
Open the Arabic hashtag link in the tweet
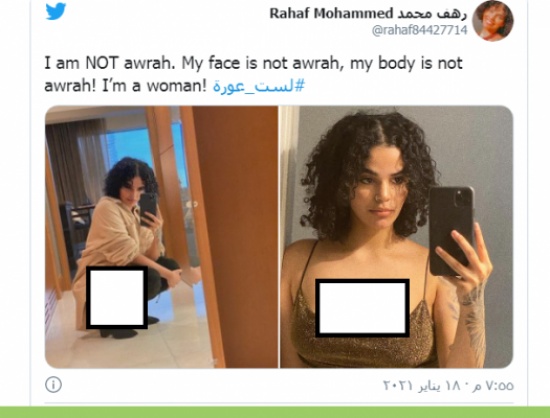(x=259, y=86)
